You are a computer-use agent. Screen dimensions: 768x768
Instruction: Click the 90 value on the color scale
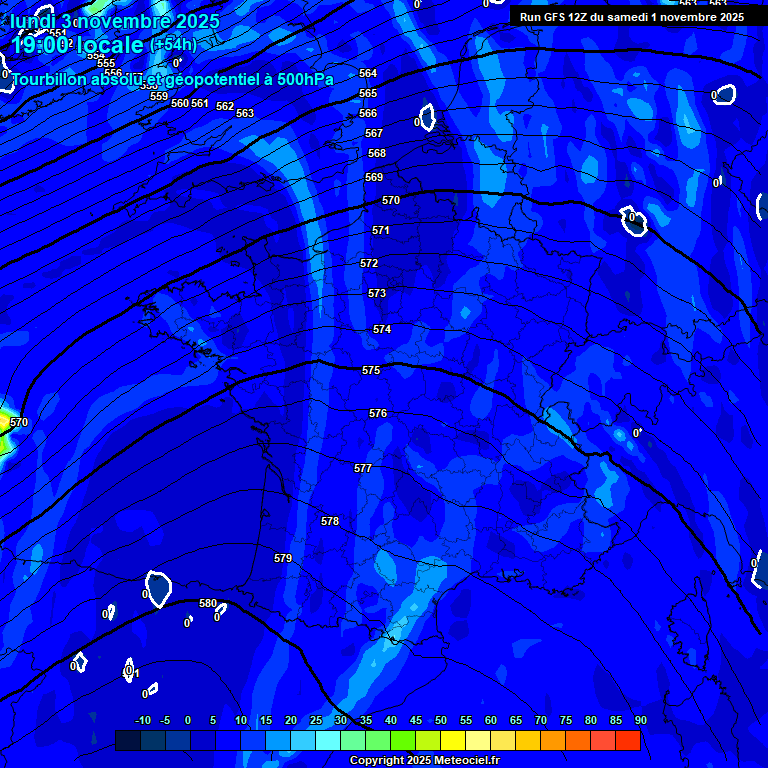(x=640, y=720)
